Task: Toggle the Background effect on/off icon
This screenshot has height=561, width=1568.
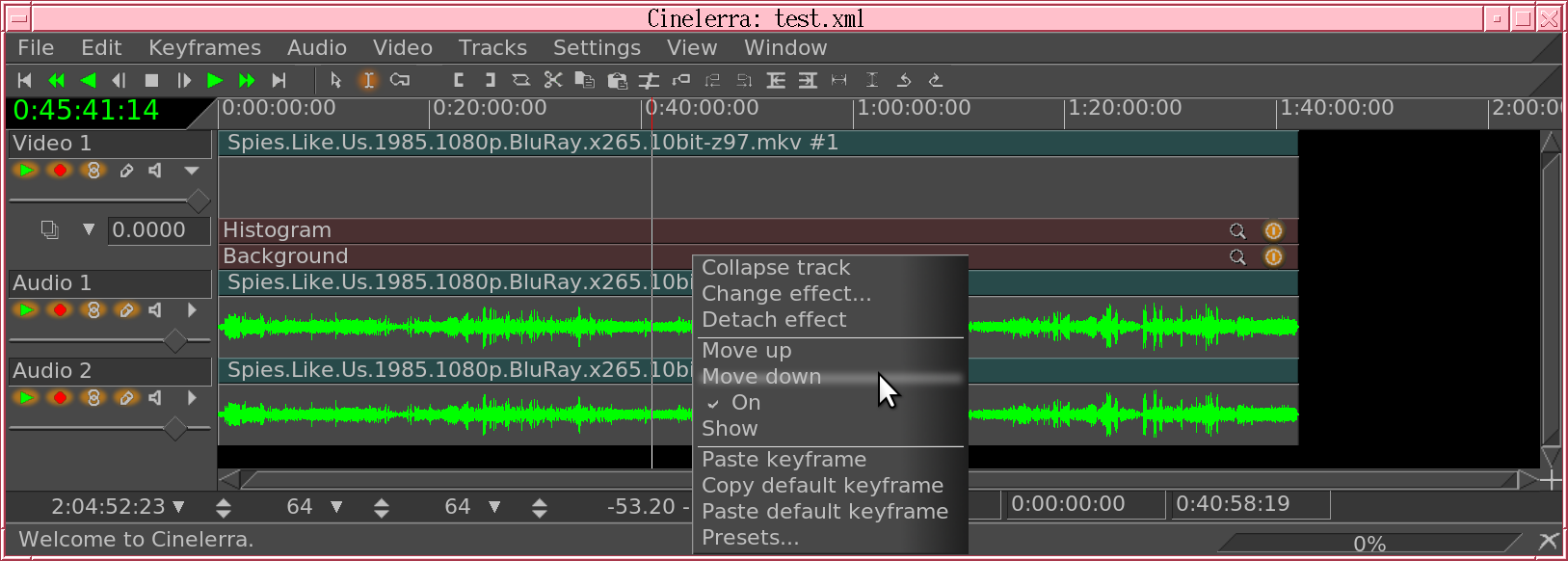Action: (1273, 256)
